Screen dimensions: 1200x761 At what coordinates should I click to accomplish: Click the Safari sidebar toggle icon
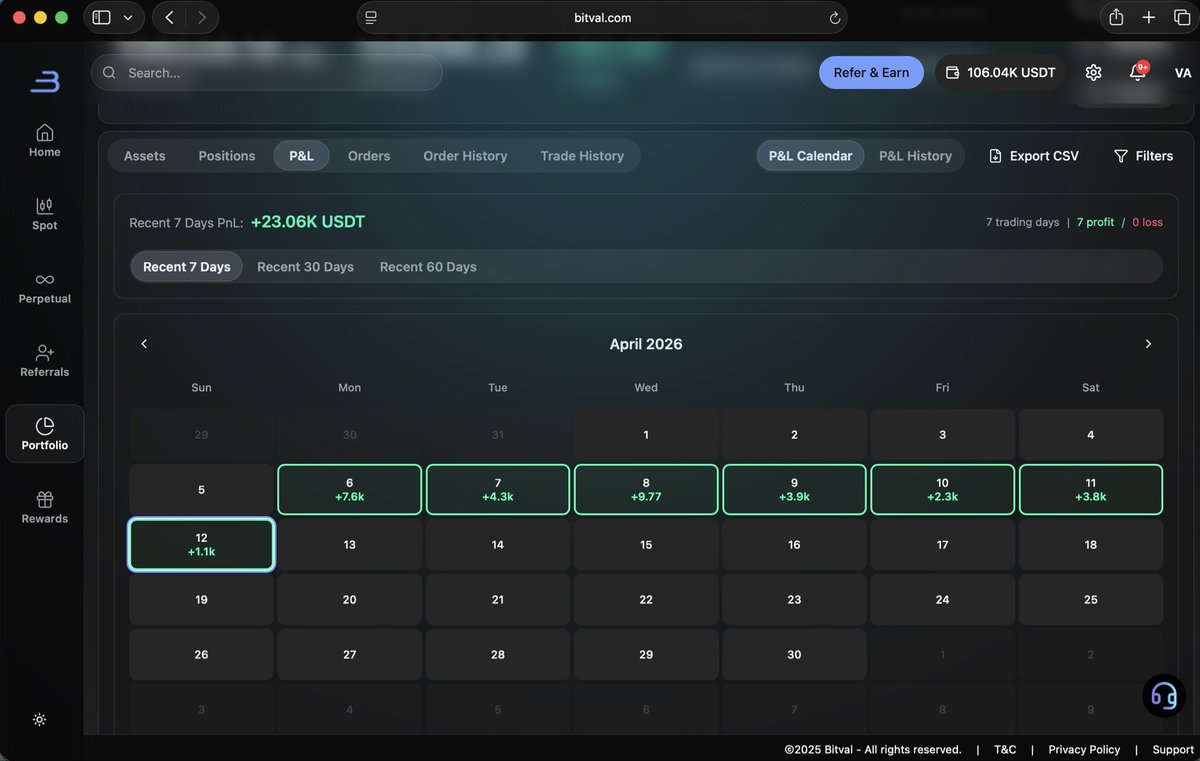(x=101, y=17)
